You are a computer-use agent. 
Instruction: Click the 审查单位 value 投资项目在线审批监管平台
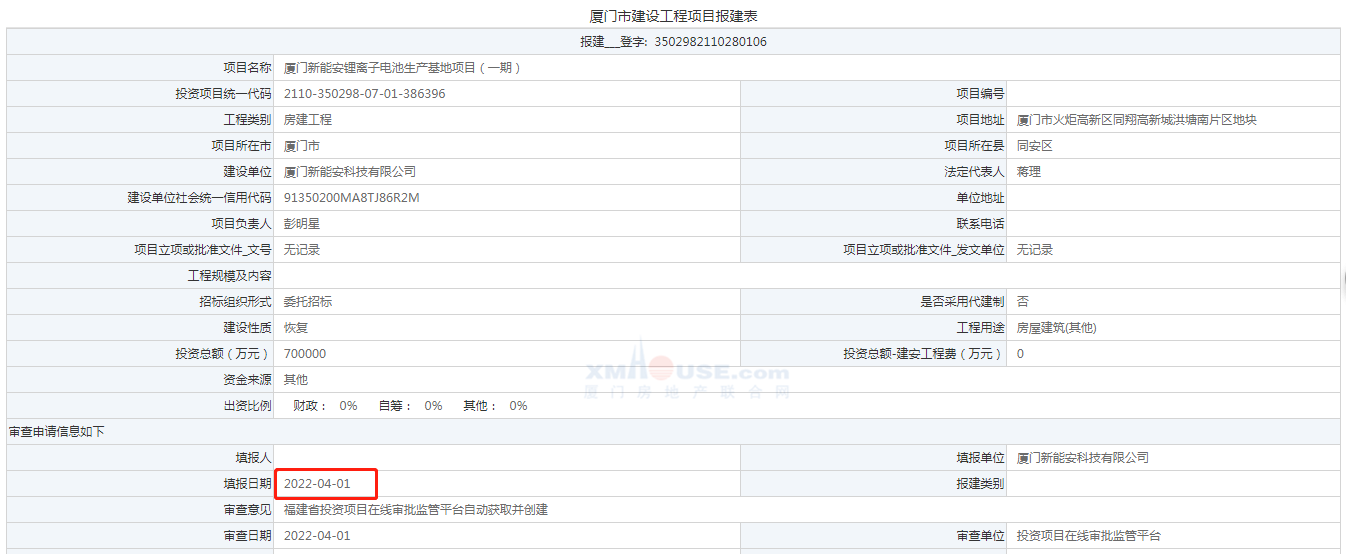1089,536
